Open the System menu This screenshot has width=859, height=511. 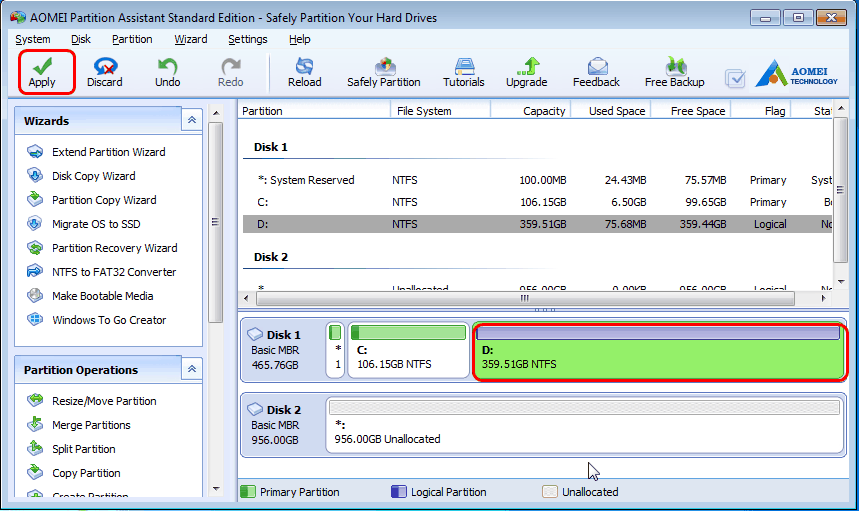pos(33,39)
